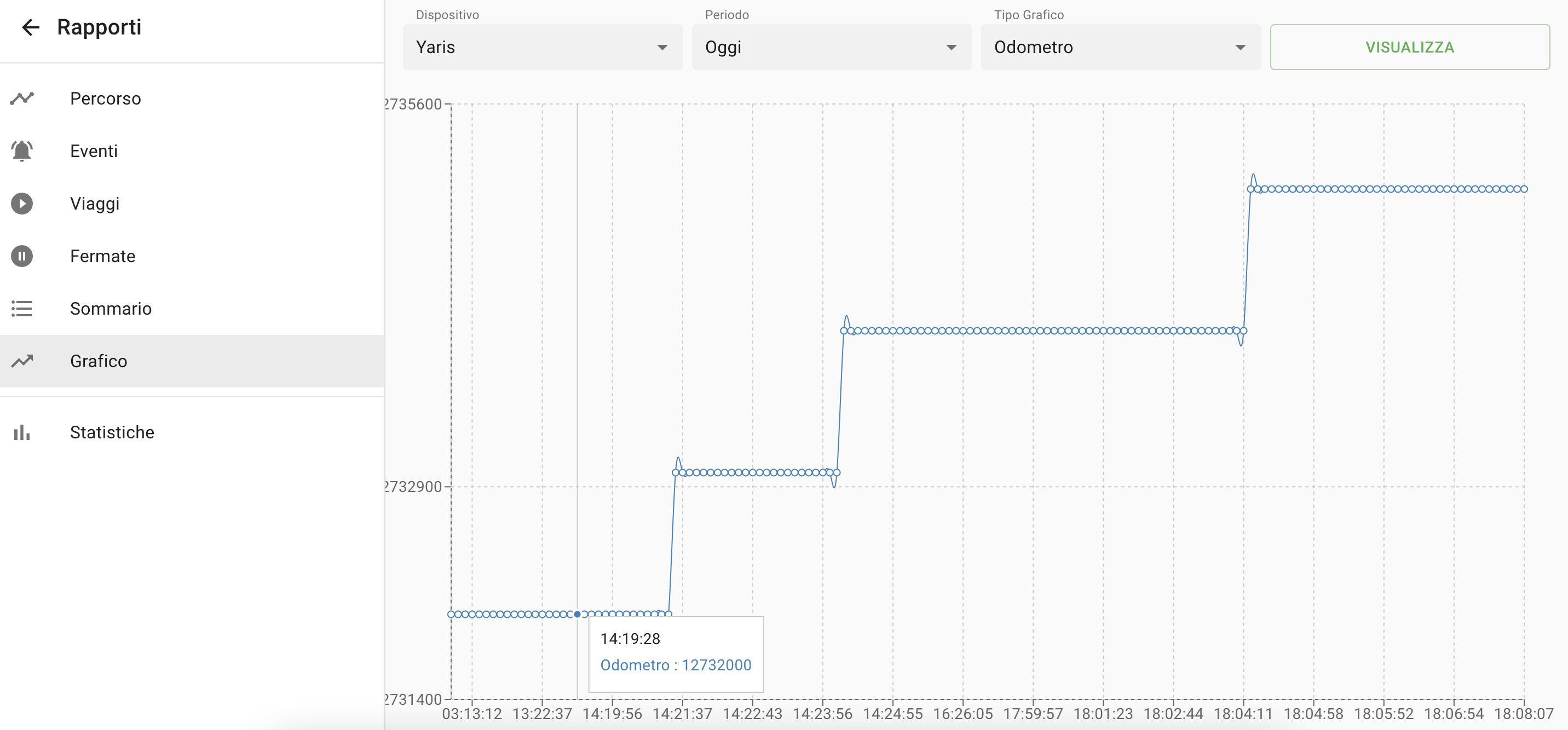Screen dimensions: 1568x730
Task: Select the Viaggi play icon
Action: pos(22,203)
